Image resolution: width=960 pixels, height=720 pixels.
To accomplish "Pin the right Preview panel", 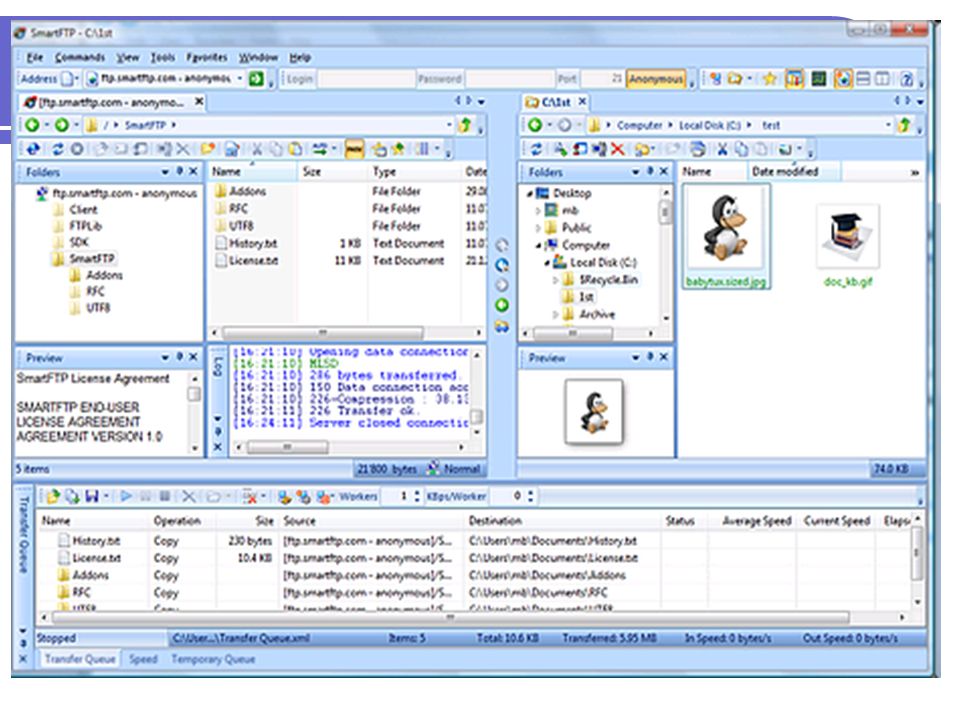I will (650, 357).
